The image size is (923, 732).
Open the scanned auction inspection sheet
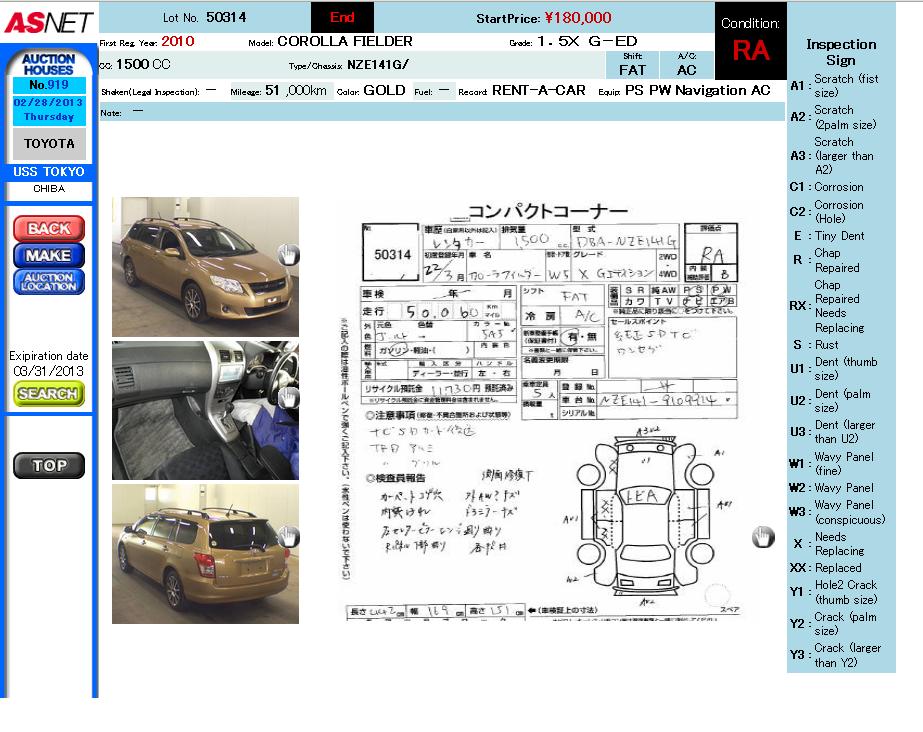[548, 410]
